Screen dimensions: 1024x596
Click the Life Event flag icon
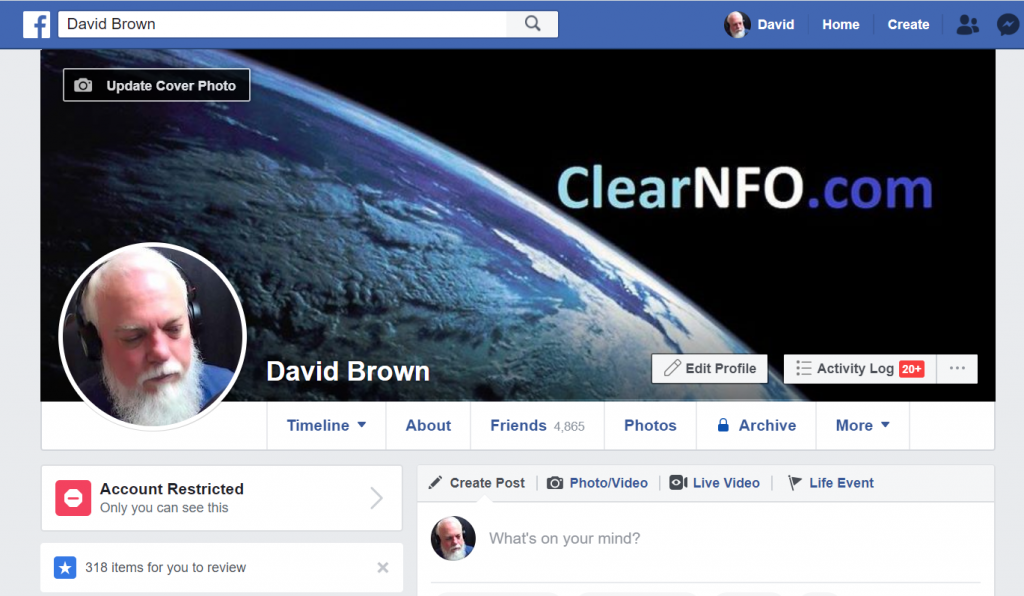tap(794, 483)
